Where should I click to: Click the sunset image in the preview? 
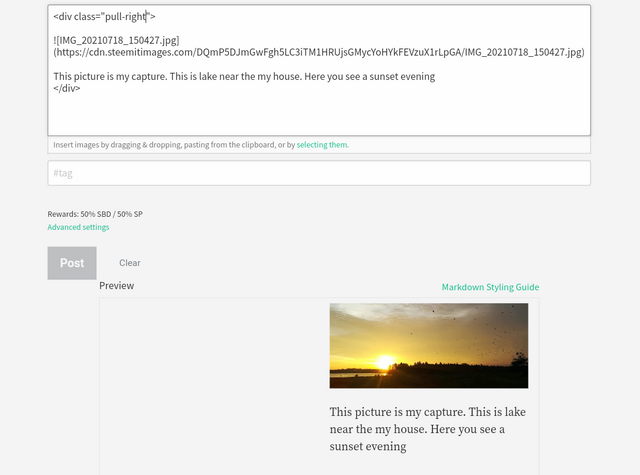click(429, 346)
